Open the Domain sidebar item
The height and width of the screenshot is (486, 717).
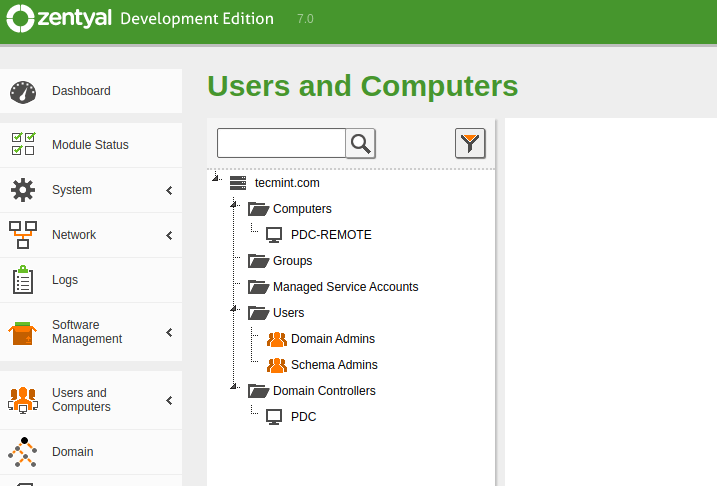tap(91, 452)
